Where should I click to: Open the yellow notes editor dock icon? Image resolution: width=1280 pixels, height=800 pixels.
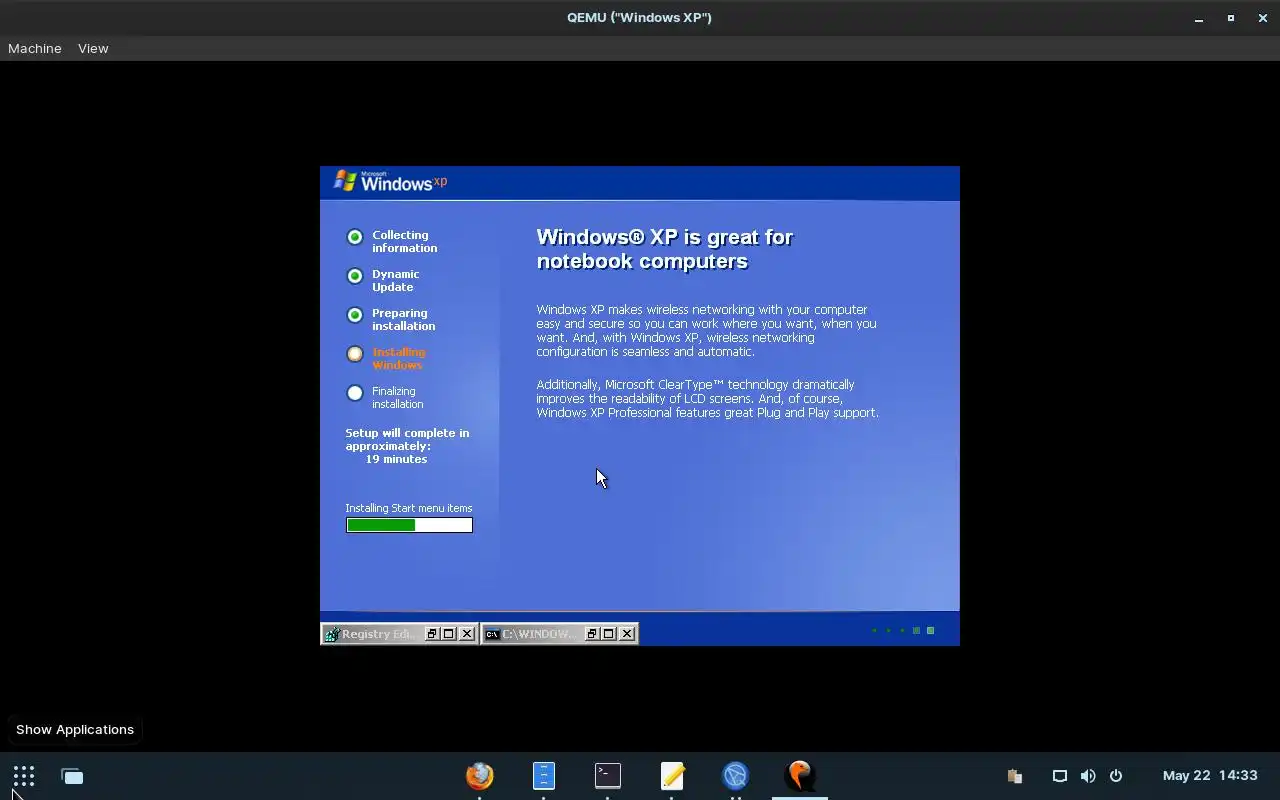click(x=672, y=776)
